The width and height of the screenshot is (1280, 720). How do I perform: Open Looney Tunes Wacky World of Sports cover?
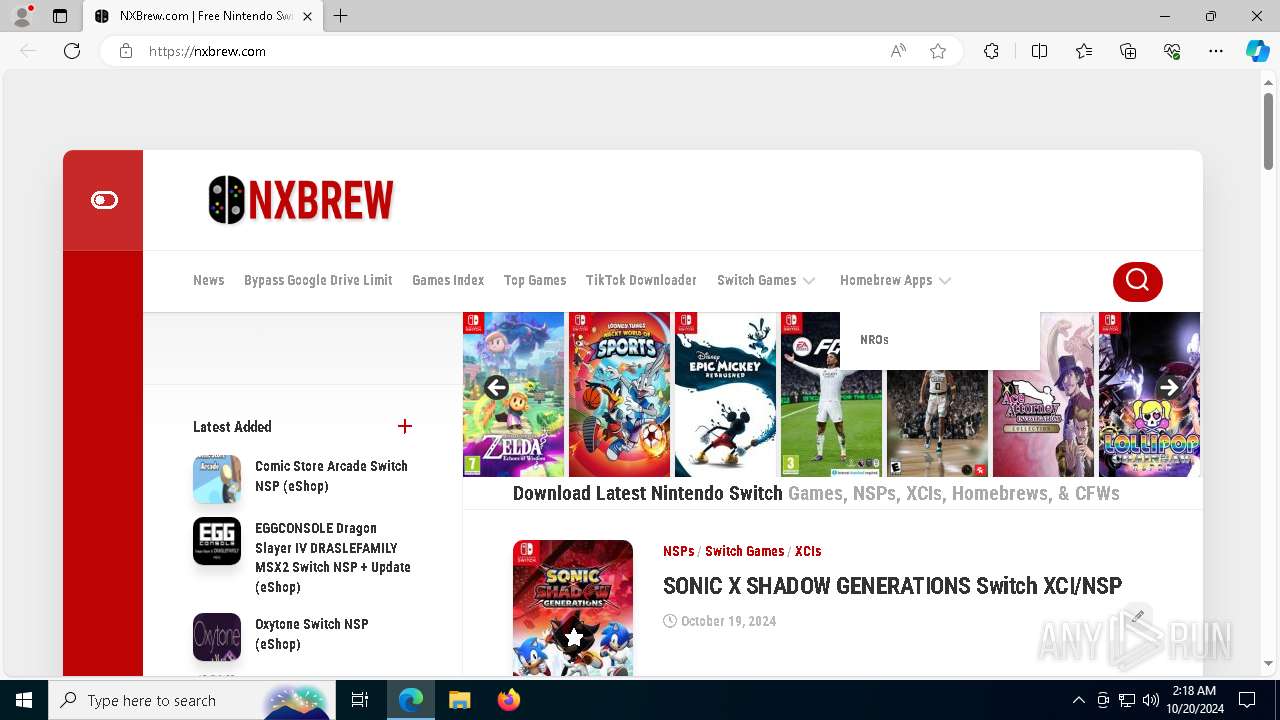(620, 394)
